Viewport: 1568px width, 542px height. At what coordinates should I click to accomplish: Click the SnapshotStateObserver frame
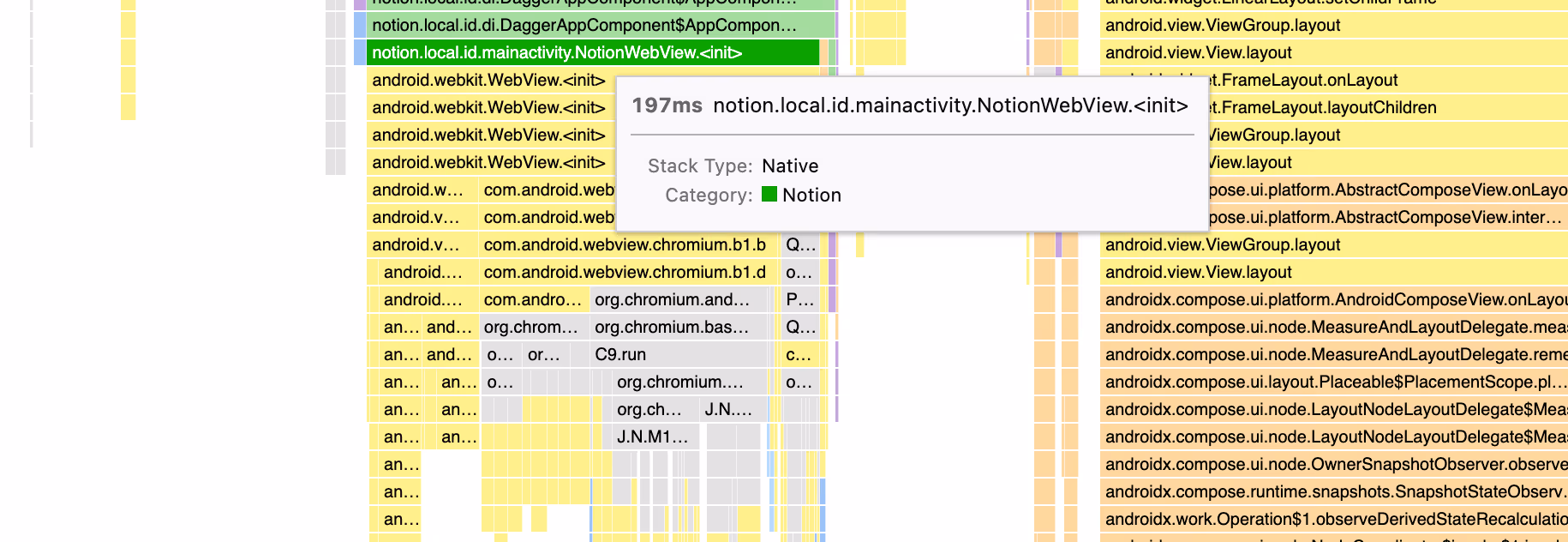pyautogui.click(x=1332, y=491)
